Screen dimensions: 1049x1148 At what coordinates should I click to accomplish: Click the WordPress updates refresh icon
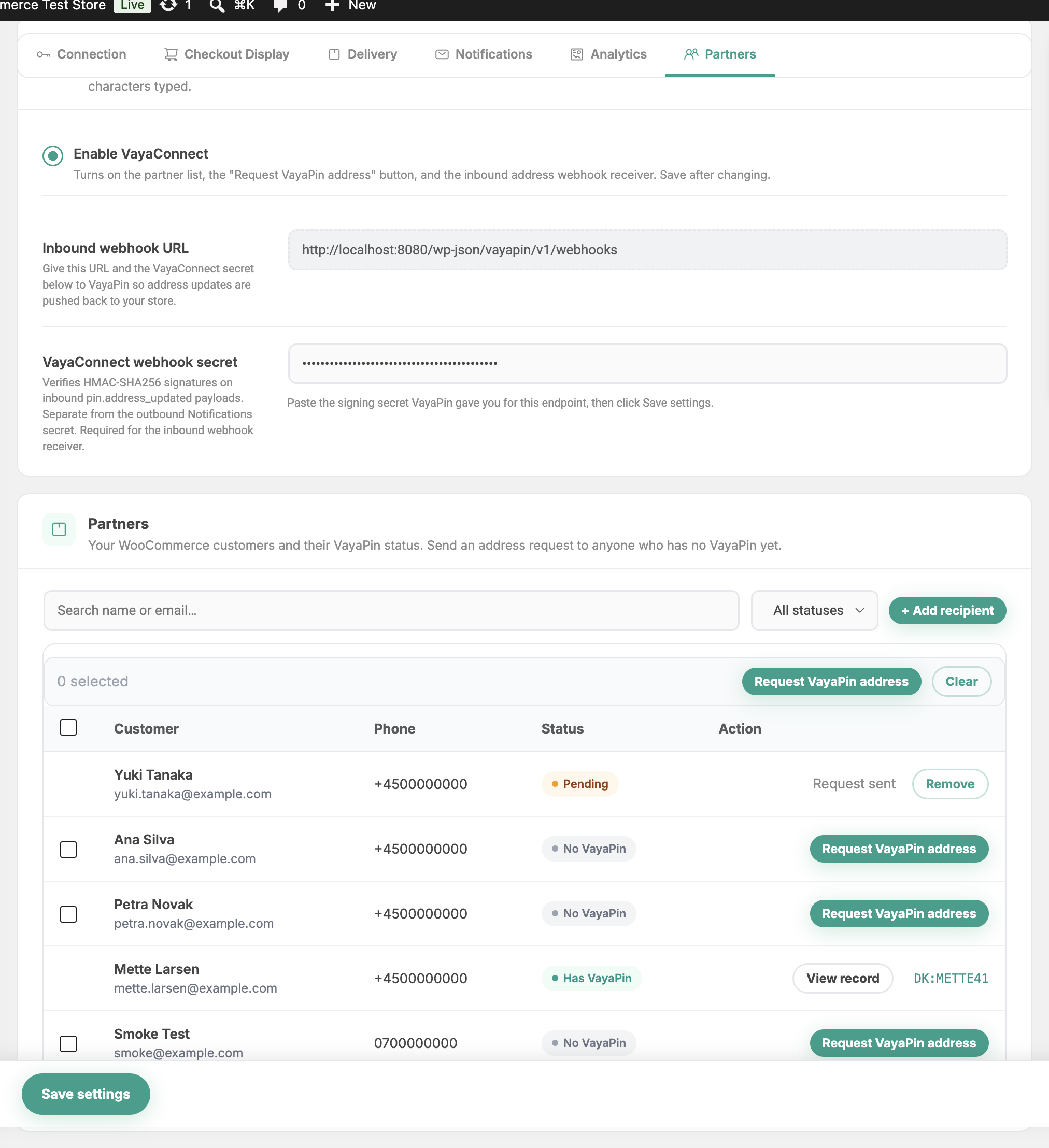click(x=168, y=6)
